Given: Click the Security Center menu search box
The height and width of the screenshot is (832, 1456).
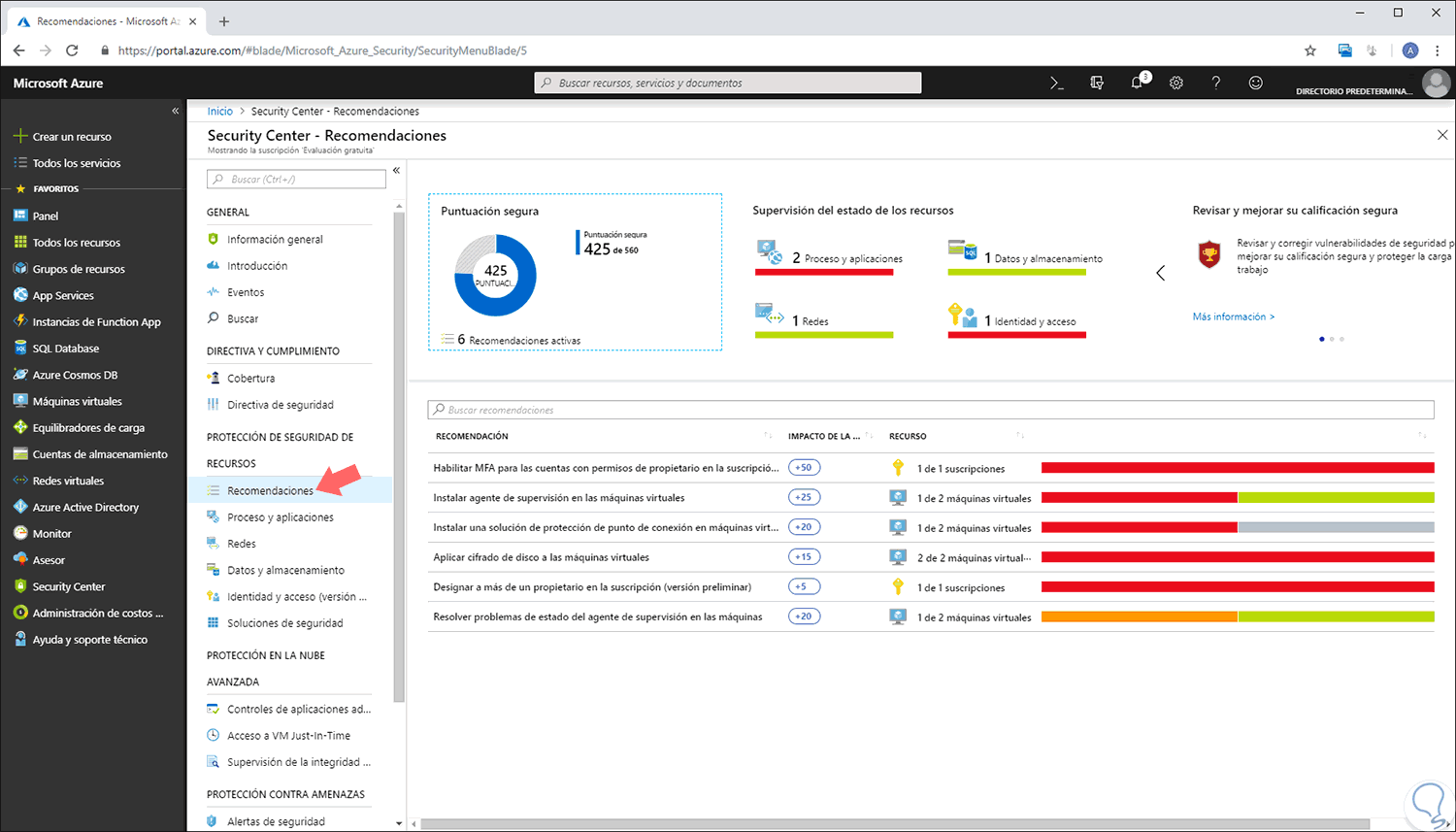Looking at the screenshot, I should pos(296,179).
